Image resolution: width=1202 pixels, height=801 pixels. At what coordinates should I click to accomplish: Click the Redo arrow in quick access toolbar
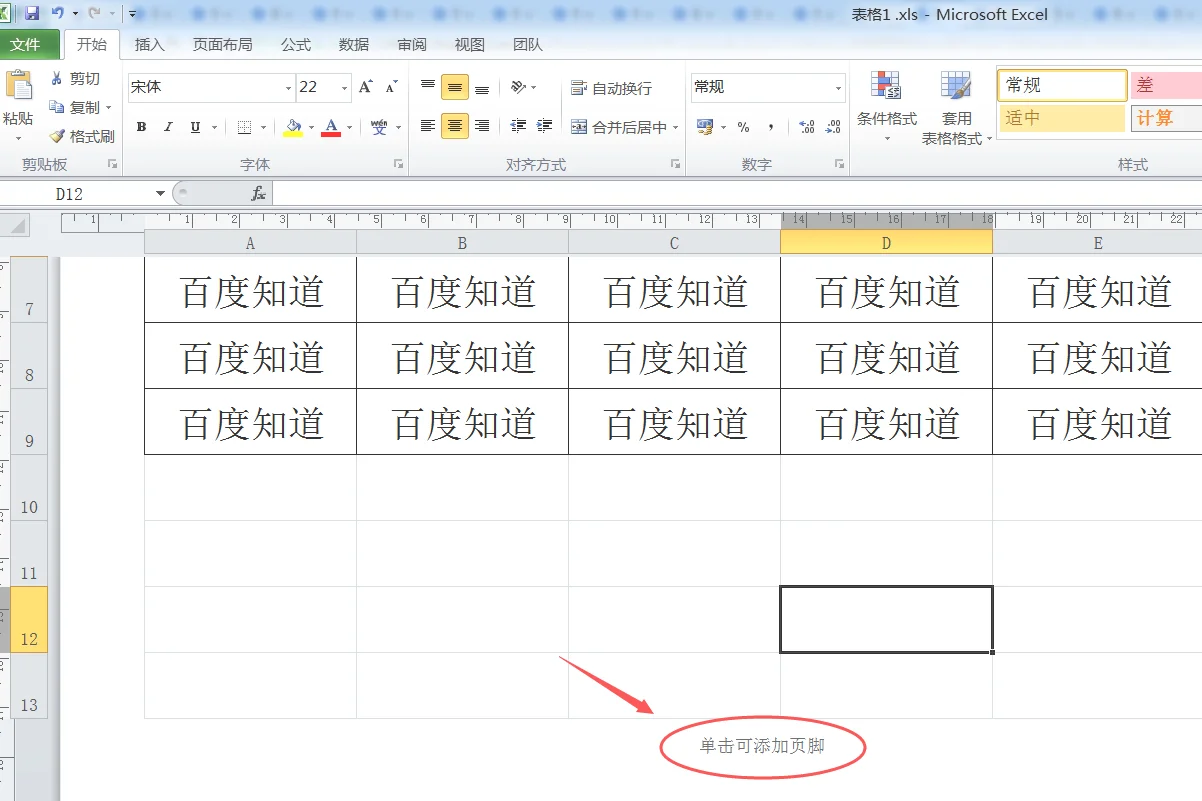(94, 14)
